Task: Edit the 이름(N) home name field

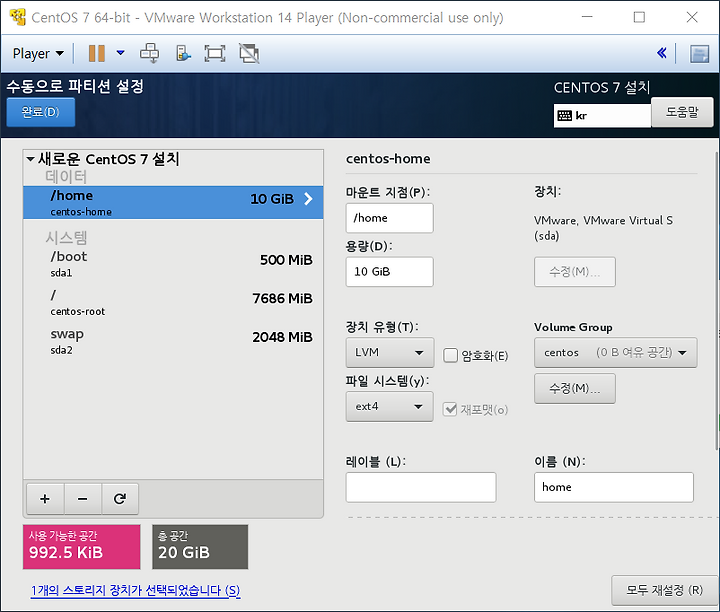Action: [613, 487]
